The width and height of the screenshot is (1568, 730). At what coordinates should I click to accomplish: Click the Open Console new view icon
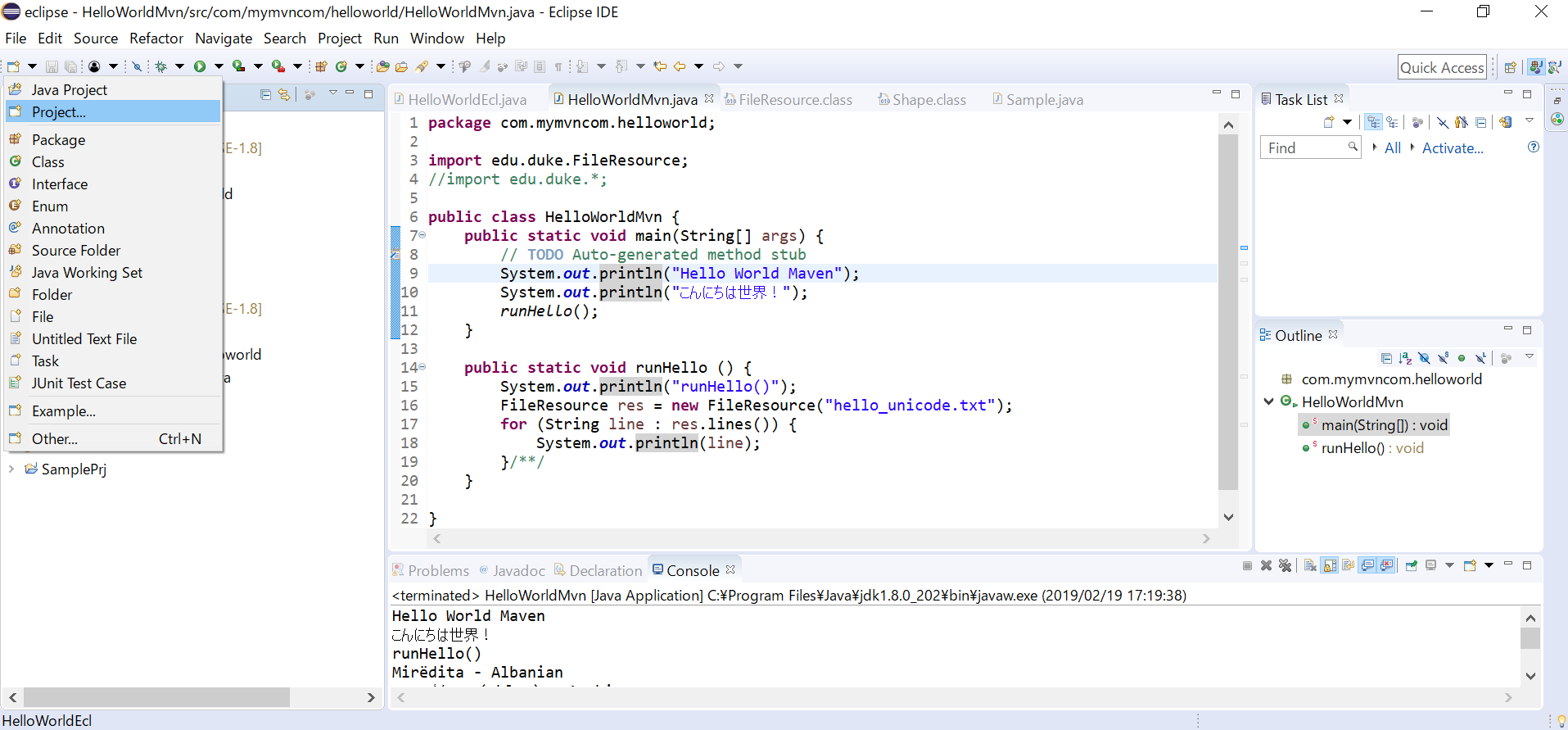[1470, 565]
